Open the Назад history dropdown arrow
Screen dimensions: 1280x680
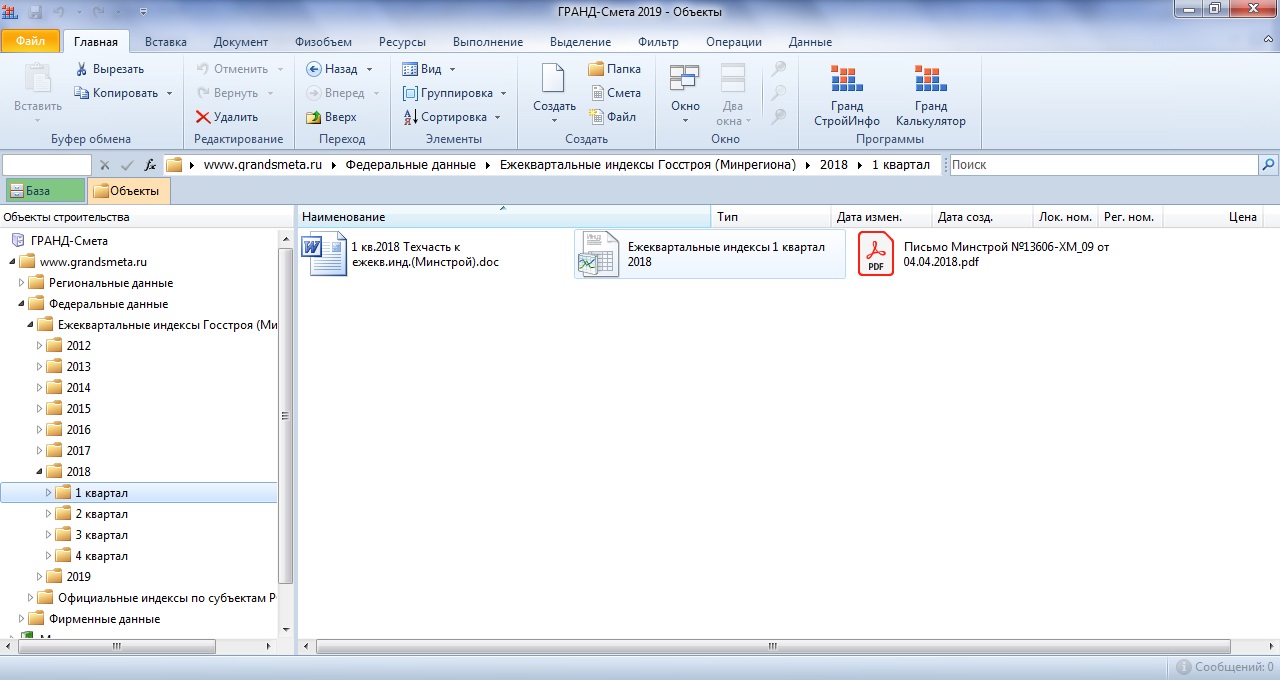(x=369, y=69)
